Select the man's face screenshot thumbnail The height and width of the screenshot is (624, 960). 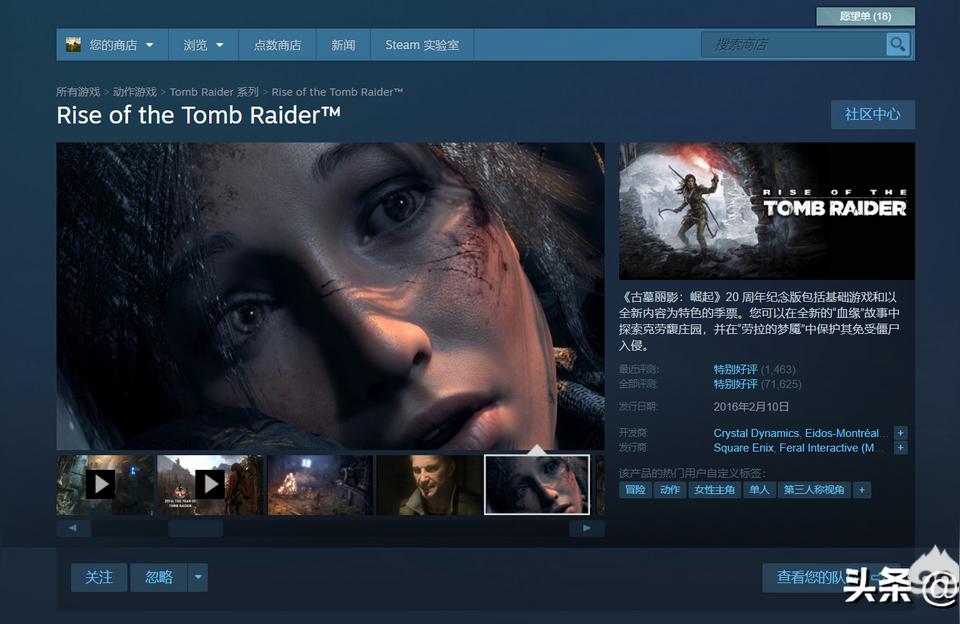click(429, 484)
